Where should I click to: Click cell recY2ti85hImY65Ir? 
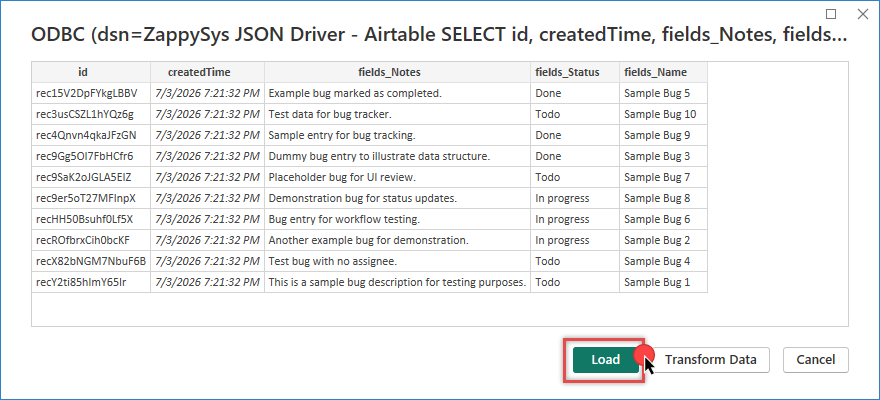tap(91, 282)
